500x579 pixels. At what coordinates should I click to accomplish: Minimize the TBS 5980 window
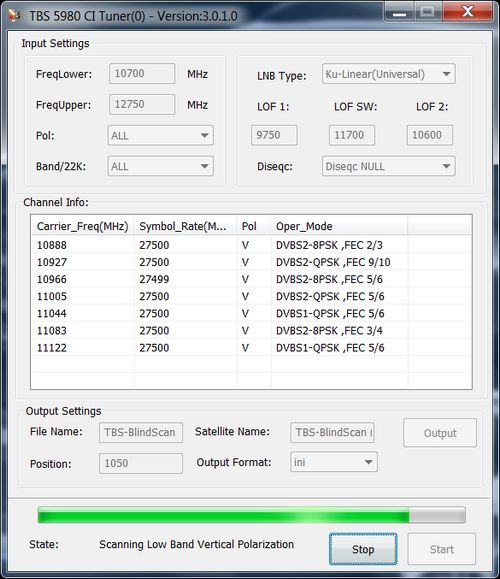(x=399, y=13)
